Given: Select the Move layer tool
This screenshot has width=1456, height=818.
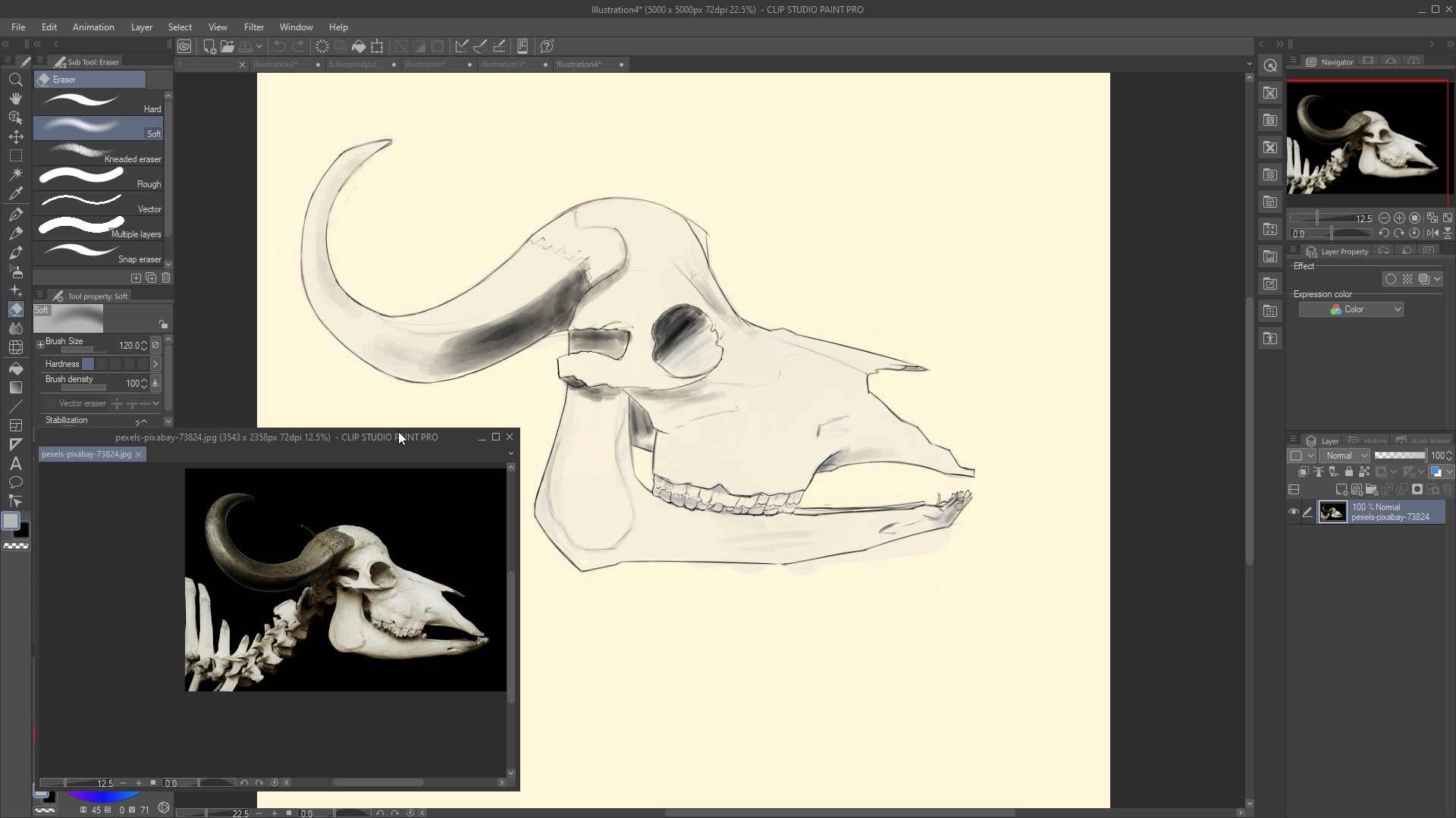Looking at the screenshot, I should [15, 137].
